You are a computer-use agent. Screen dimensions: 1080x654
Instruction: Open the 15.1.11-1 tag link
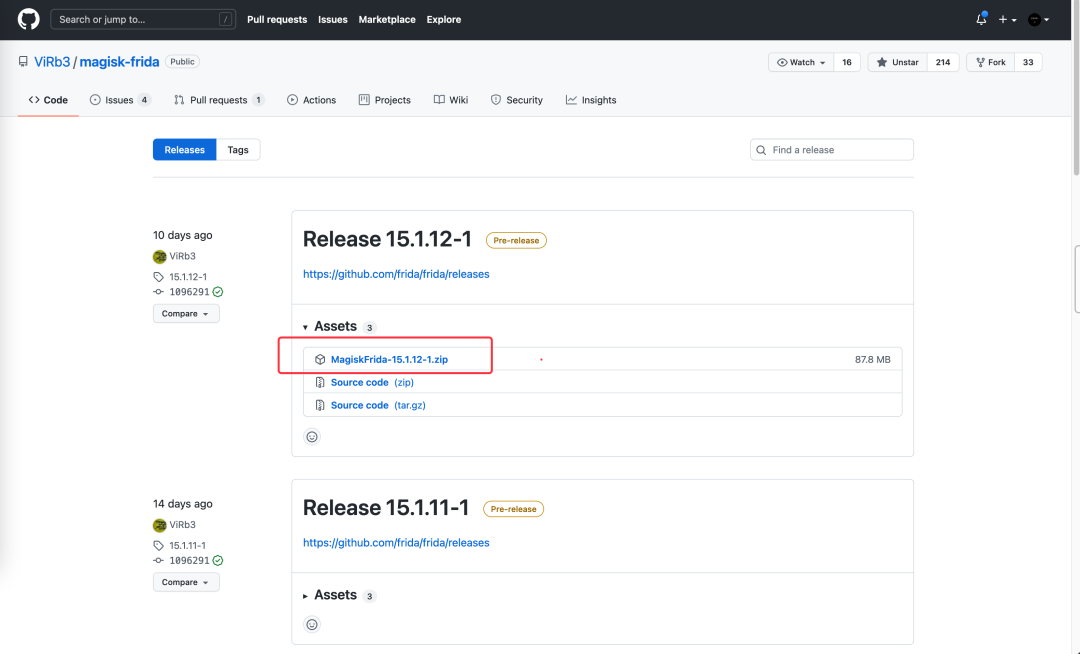(187, 545)
